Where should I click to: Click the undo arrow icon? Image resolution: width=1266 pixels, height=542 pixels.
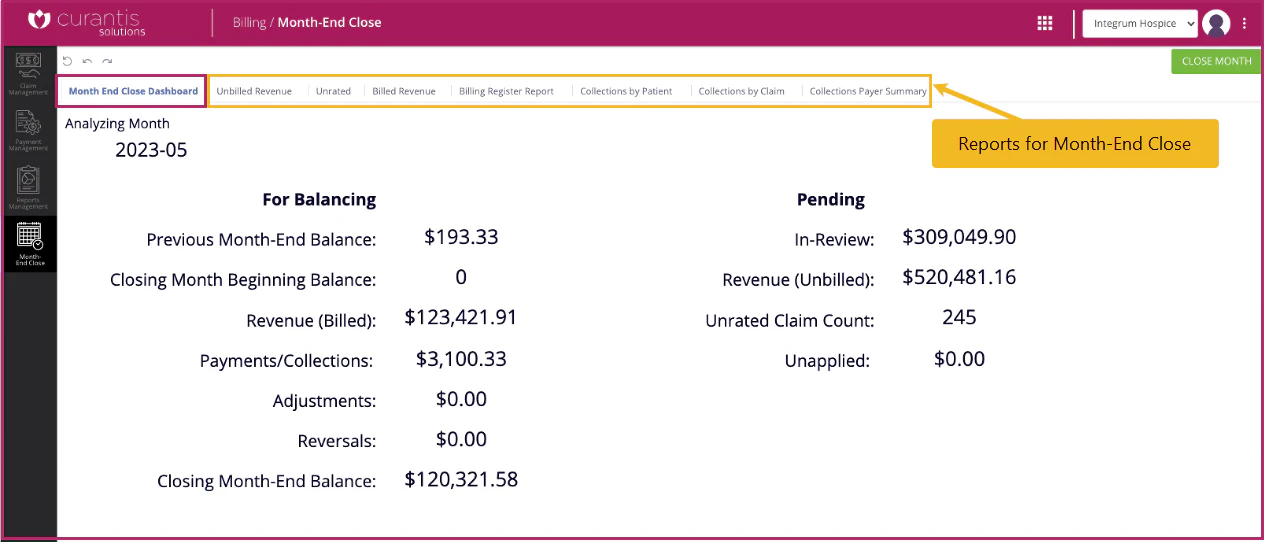point(87,61)
